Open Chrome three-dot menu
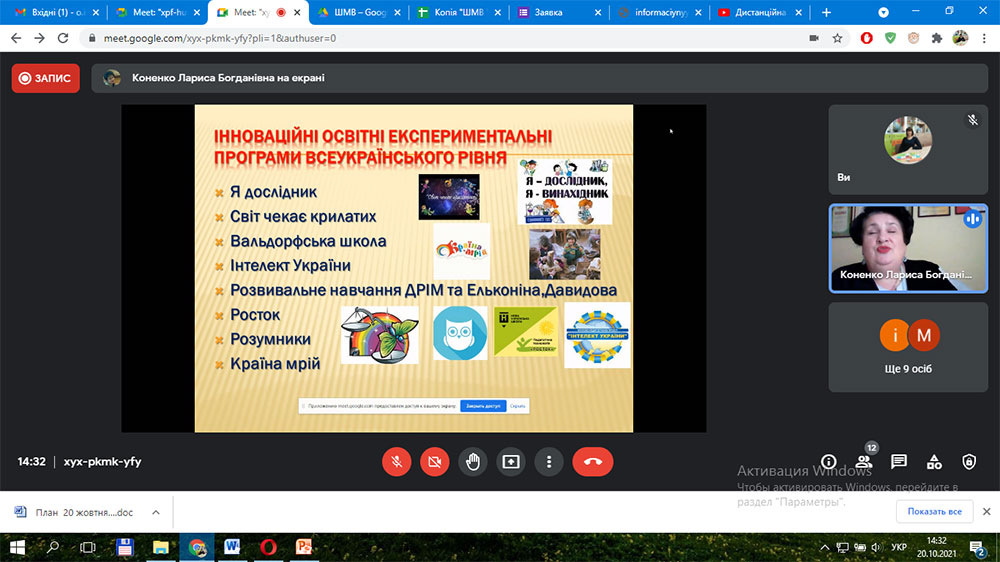1000x562 pixels. (x=984, y=38)
